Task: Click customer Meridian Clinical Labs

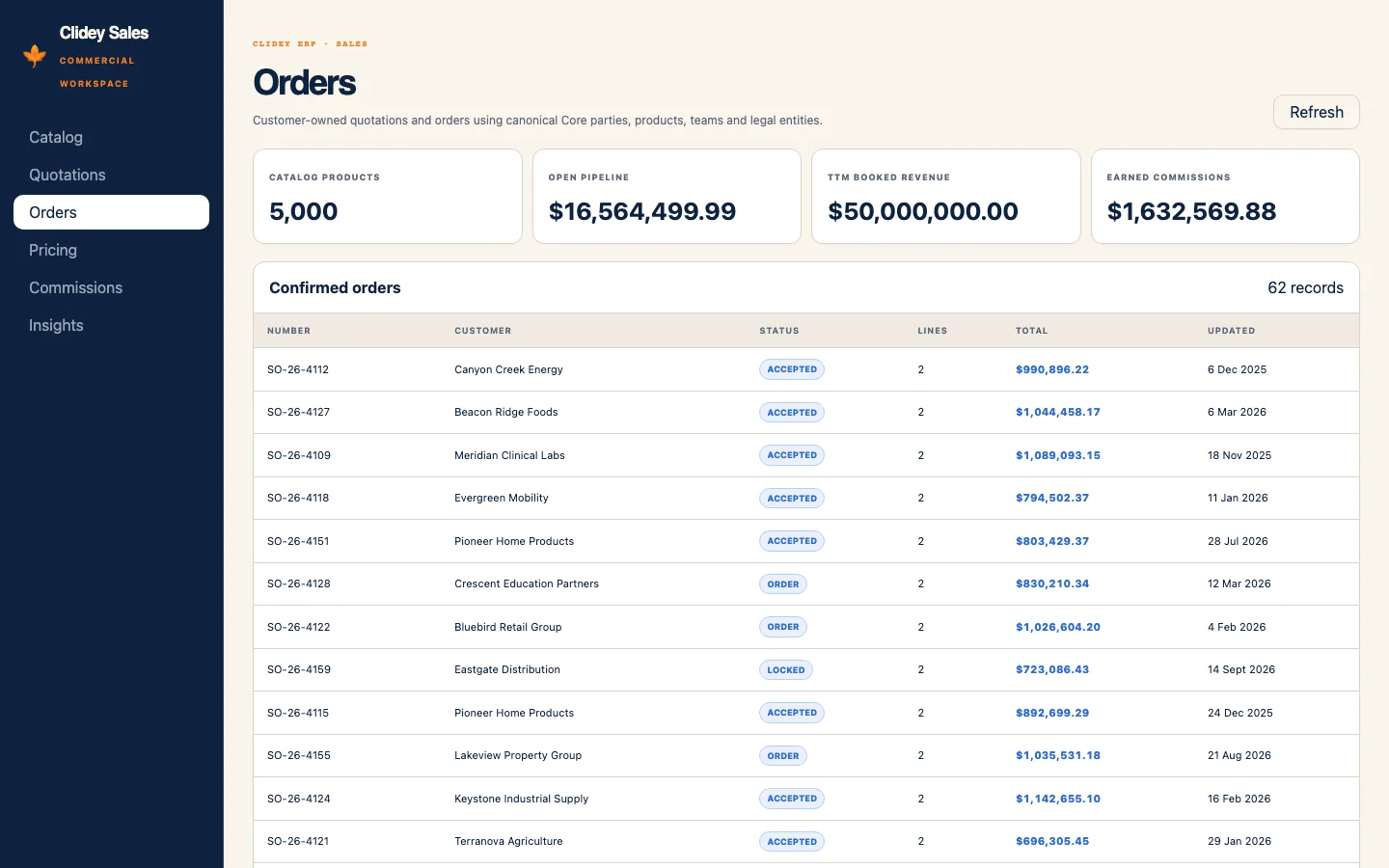Action: click(509, 455)
